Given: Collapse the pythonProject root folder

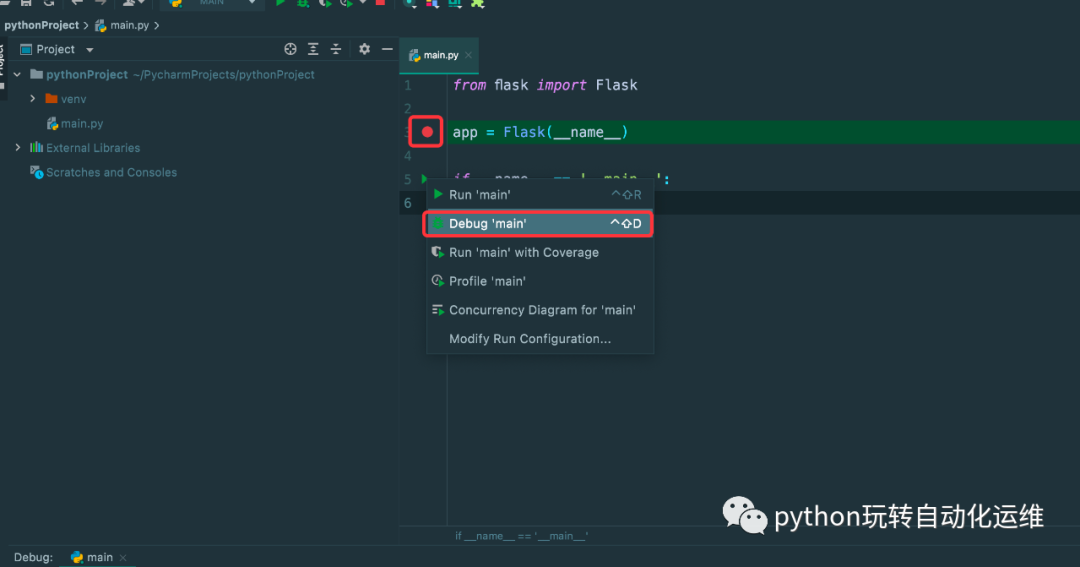Looking at the screenshot, I should (x=18, y=75).
